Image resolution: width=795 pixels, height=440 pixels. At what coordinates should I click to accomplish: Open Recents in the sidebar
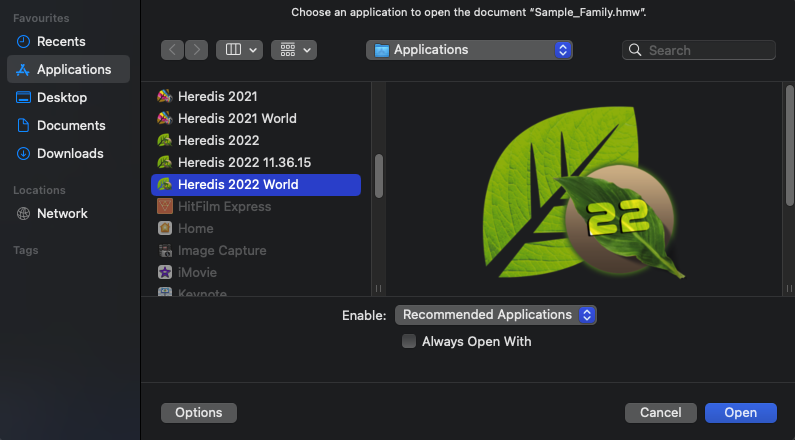(68, 42)
